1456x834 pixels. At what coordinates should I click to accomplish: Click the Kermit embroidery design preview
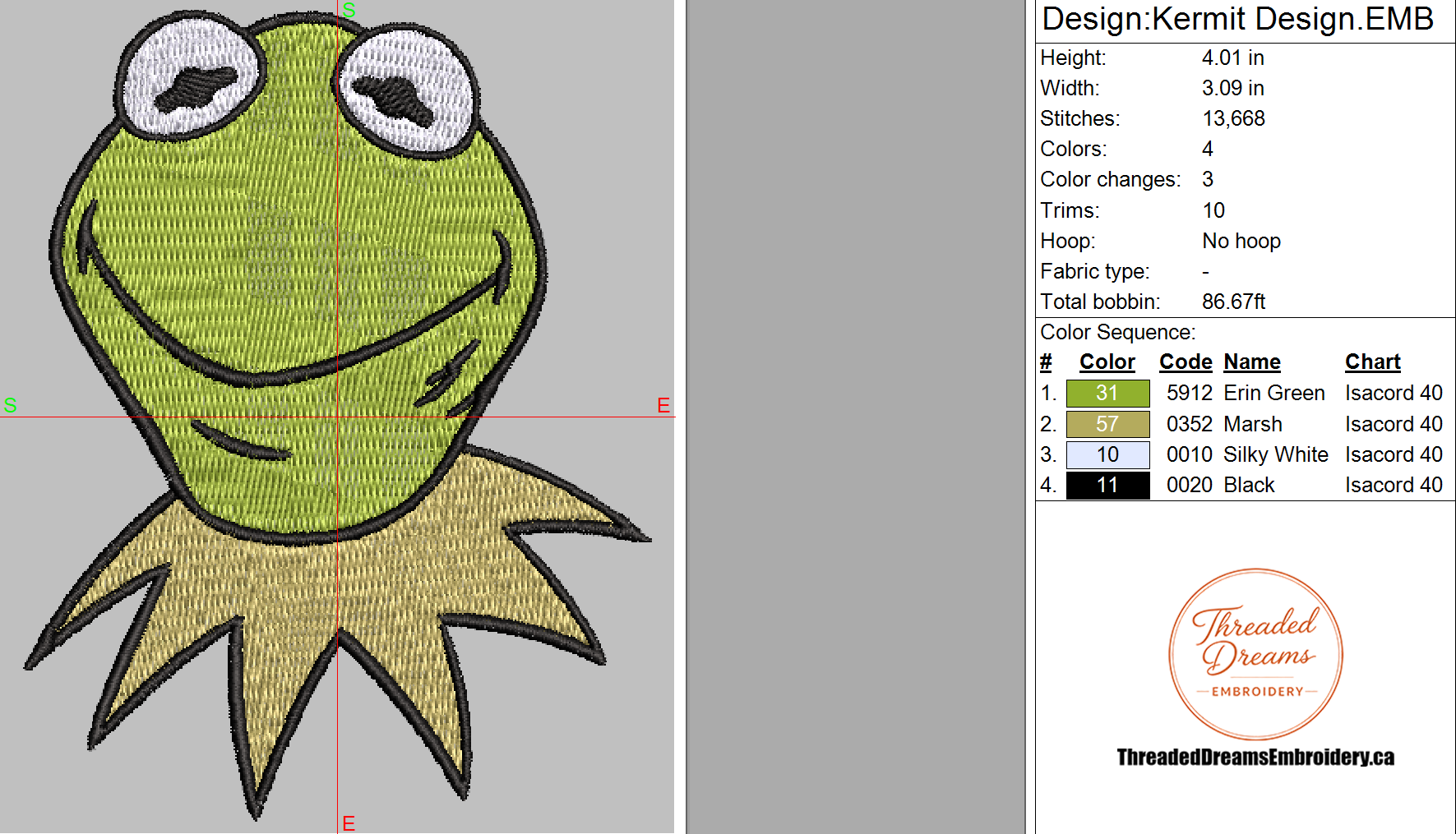[x=337, y=415]
